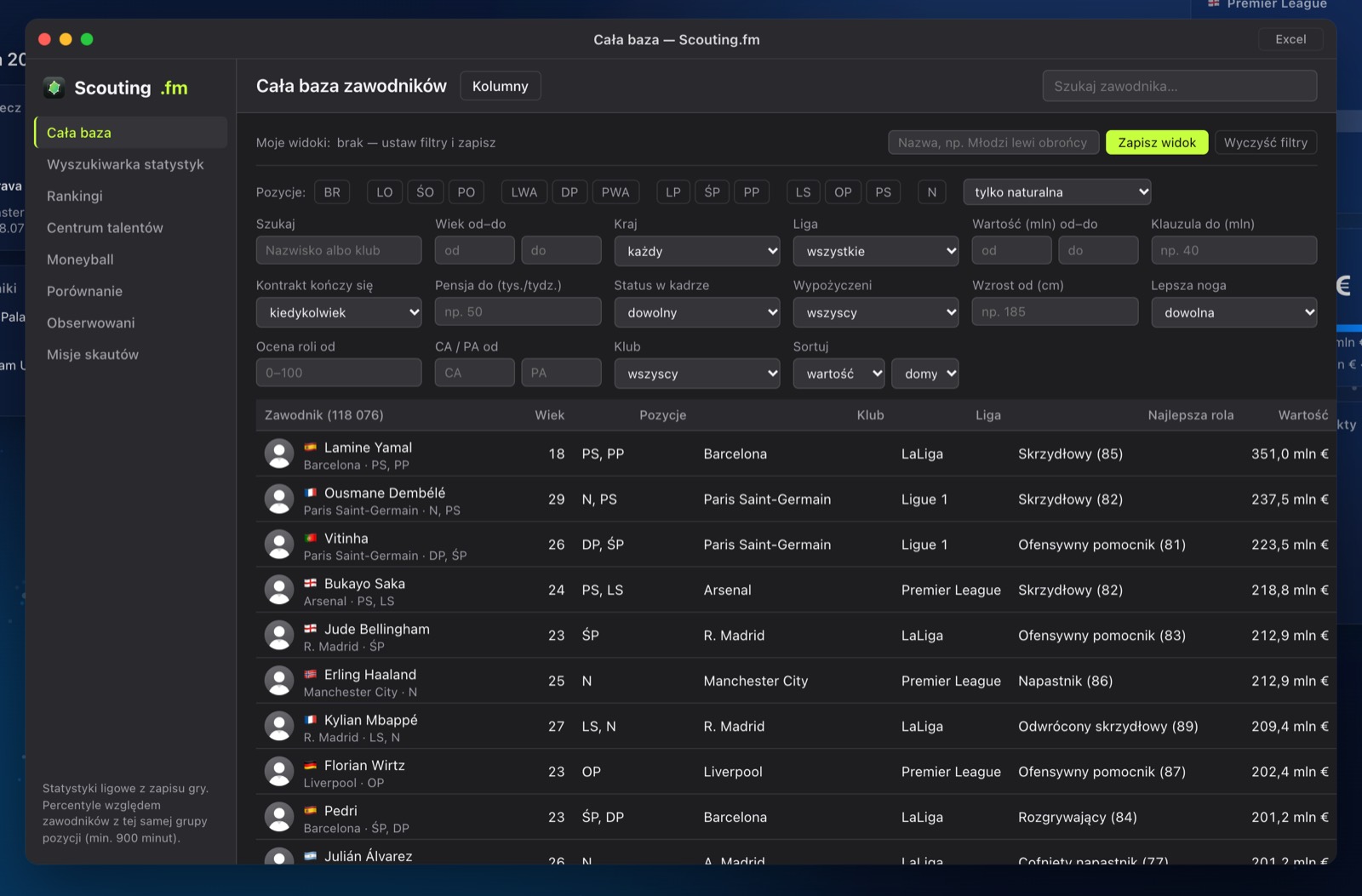
Task: Click the Kolumny button
Action: (501, 86)
